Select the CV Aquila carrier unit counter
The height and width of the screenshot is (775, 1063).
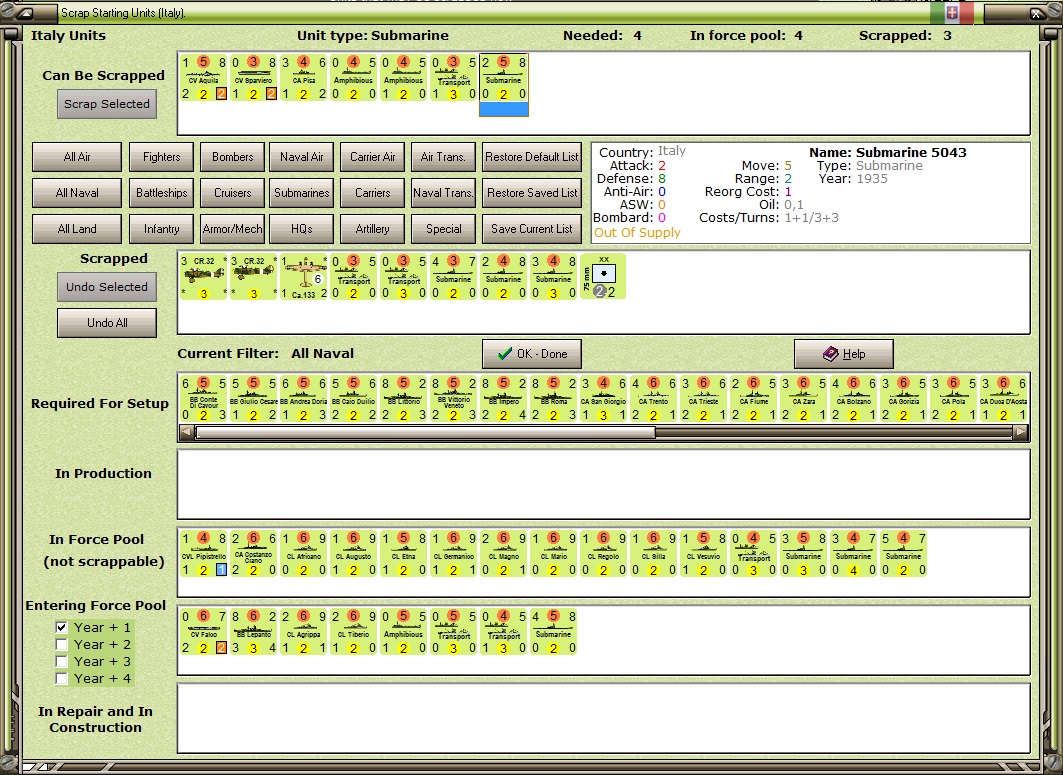[203, 78]
